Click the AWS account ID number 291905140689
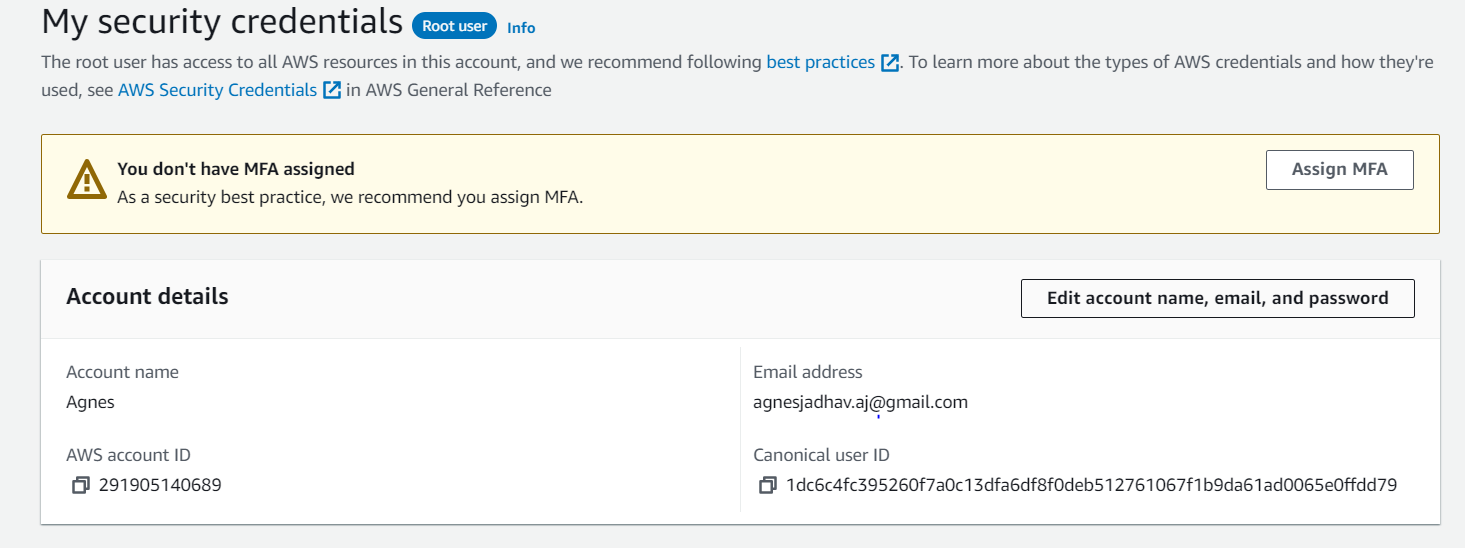The height and width of the screenshot is (548, 1465). 160,486
